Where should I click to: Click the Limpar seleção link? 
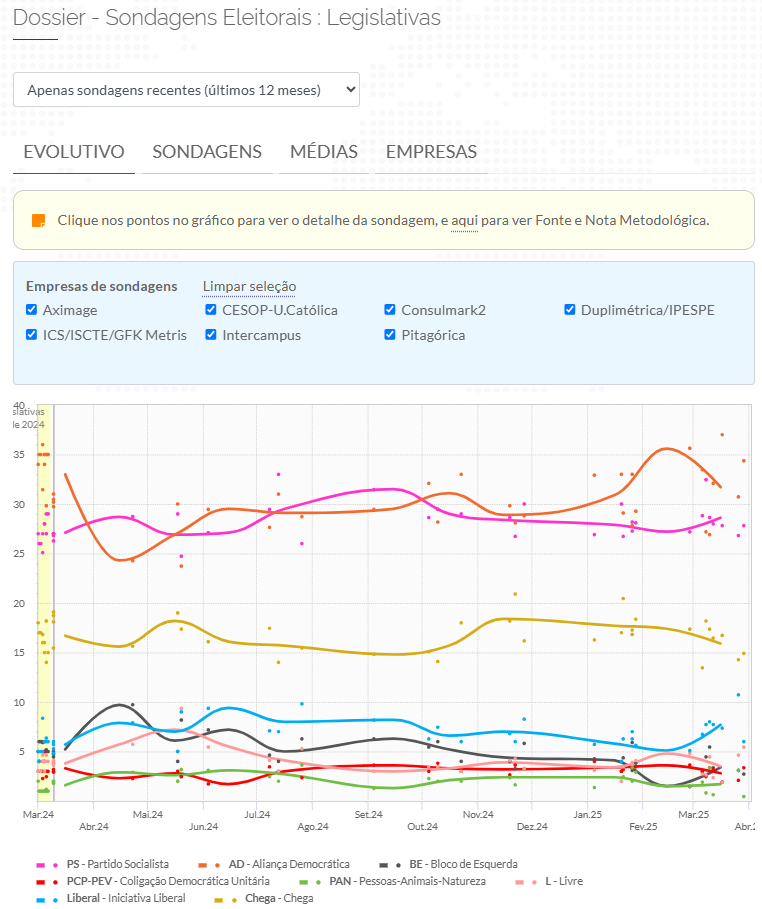coord(249,286)
